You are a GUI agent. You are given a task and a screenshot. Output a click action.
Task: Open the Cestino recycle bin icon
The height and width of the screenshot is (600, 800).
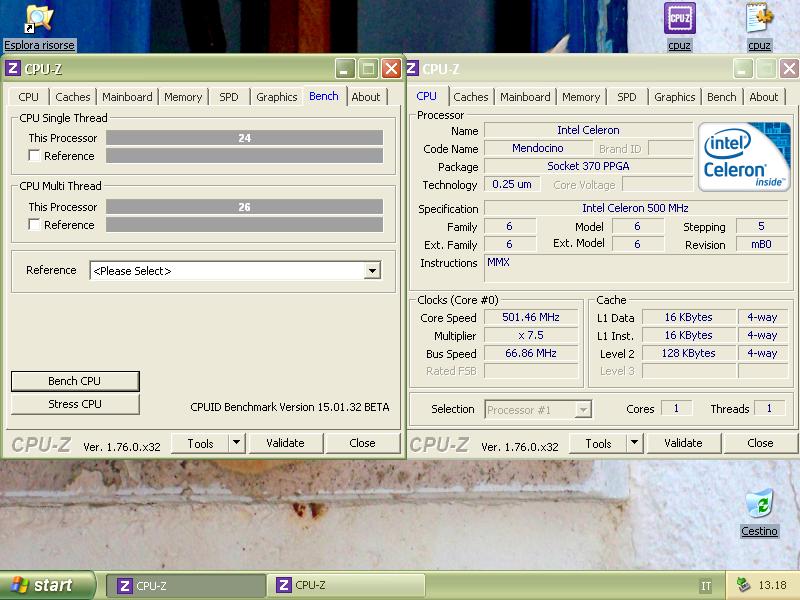pyautogui.click(x=760, y=503)
